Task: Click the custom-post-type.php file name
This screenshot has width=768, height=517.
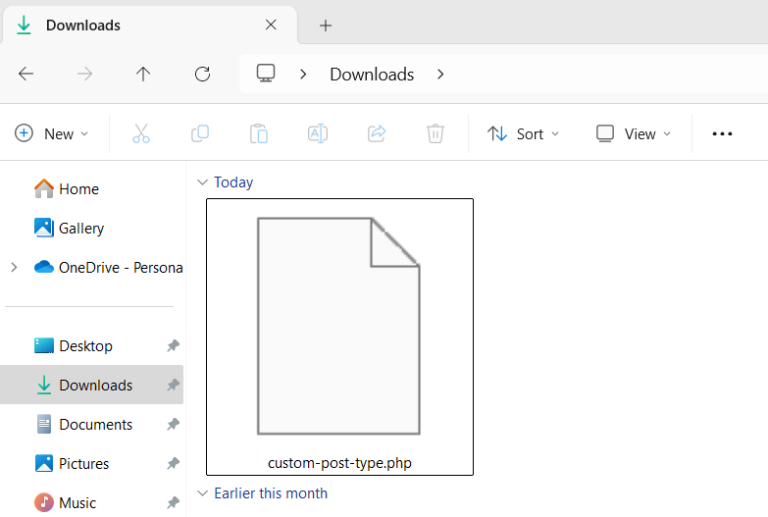Action: (339, 463)
